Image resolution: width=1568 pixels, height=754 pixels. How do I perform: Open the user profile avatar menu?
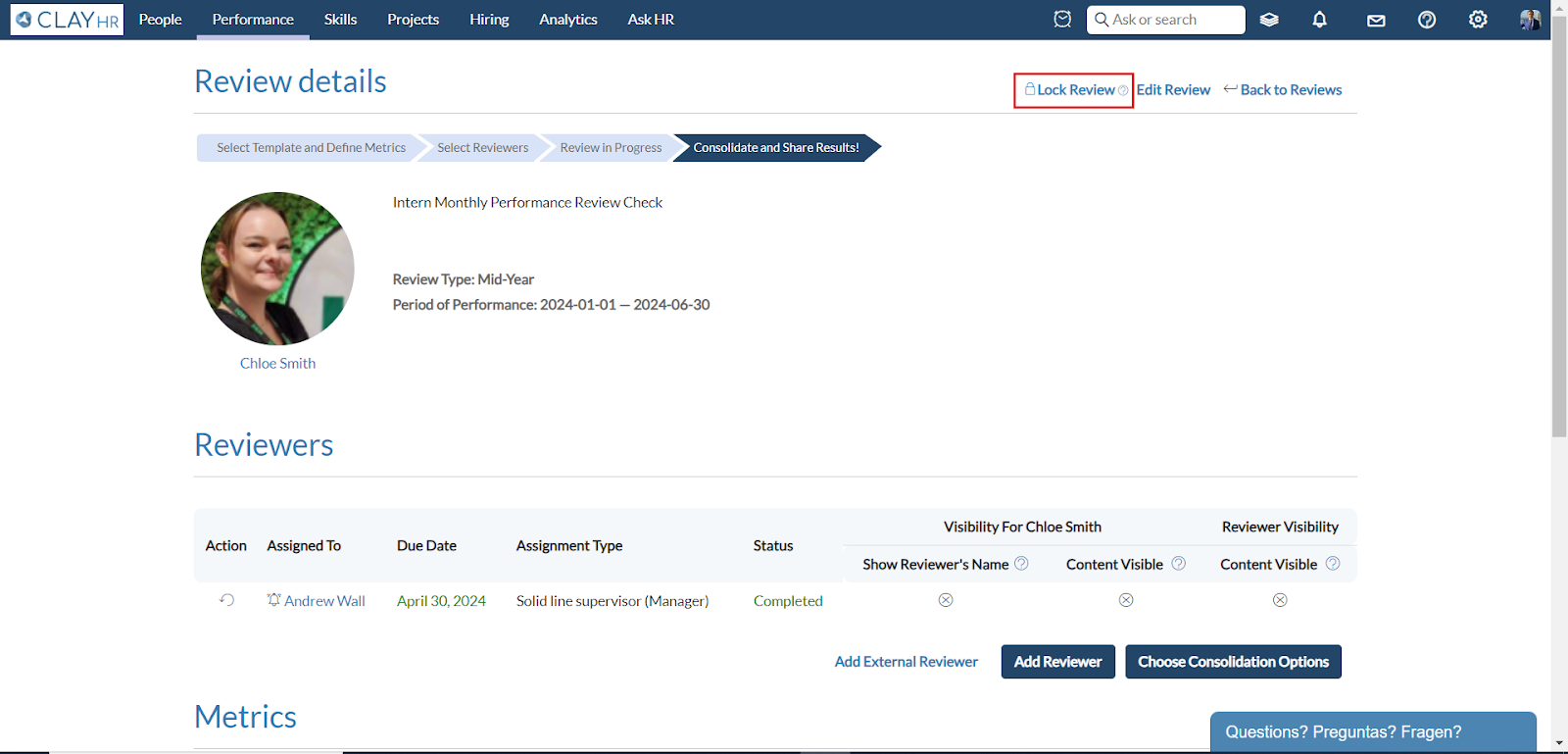[x=1529, y=20]
